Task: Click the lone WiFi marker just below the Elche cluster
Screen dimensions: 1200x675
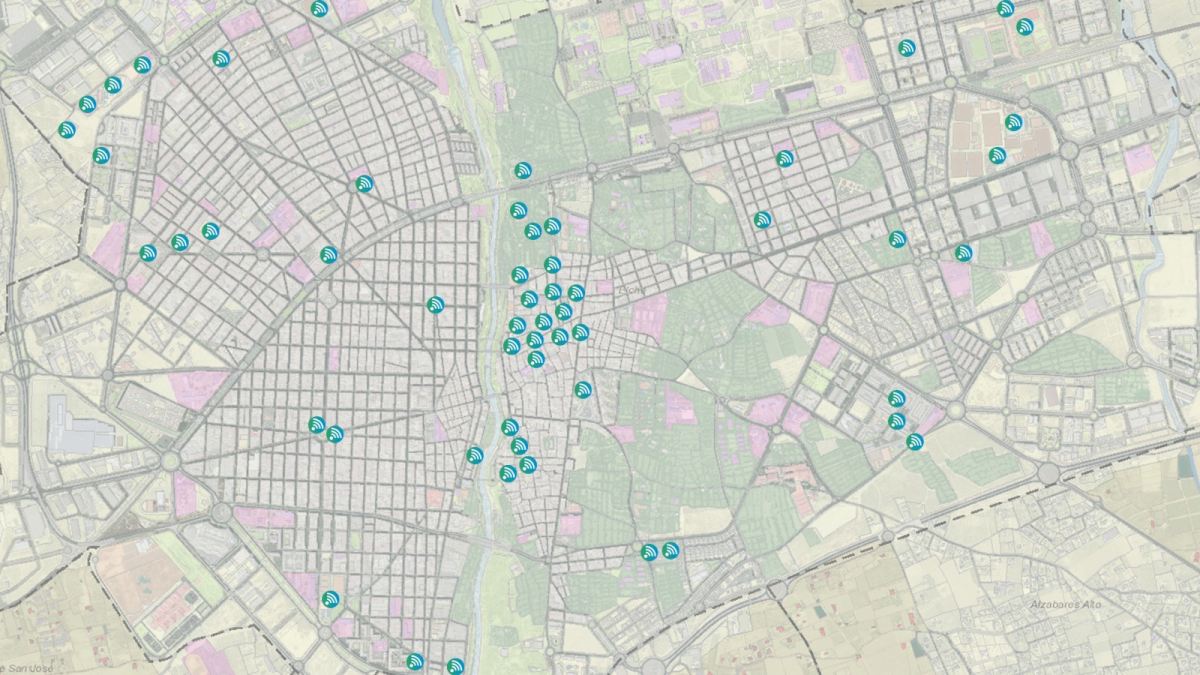Action: [584, 389]
